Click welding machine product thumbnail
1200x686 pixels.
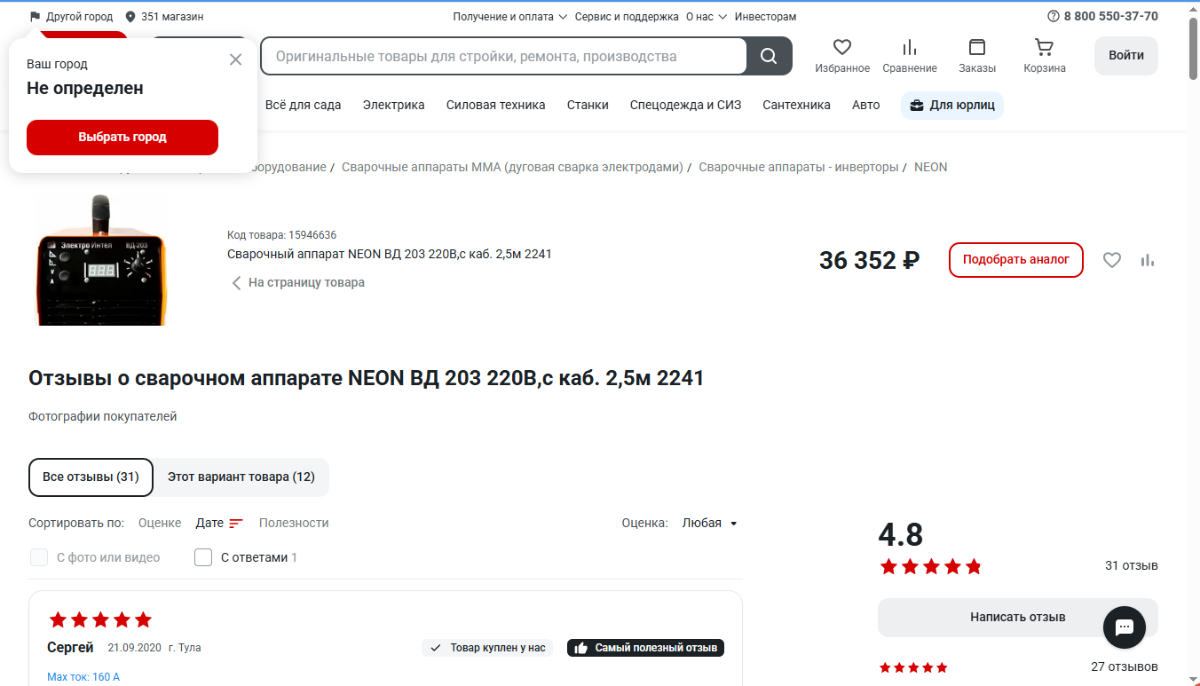pyautogui.click(x=100, y=259)
